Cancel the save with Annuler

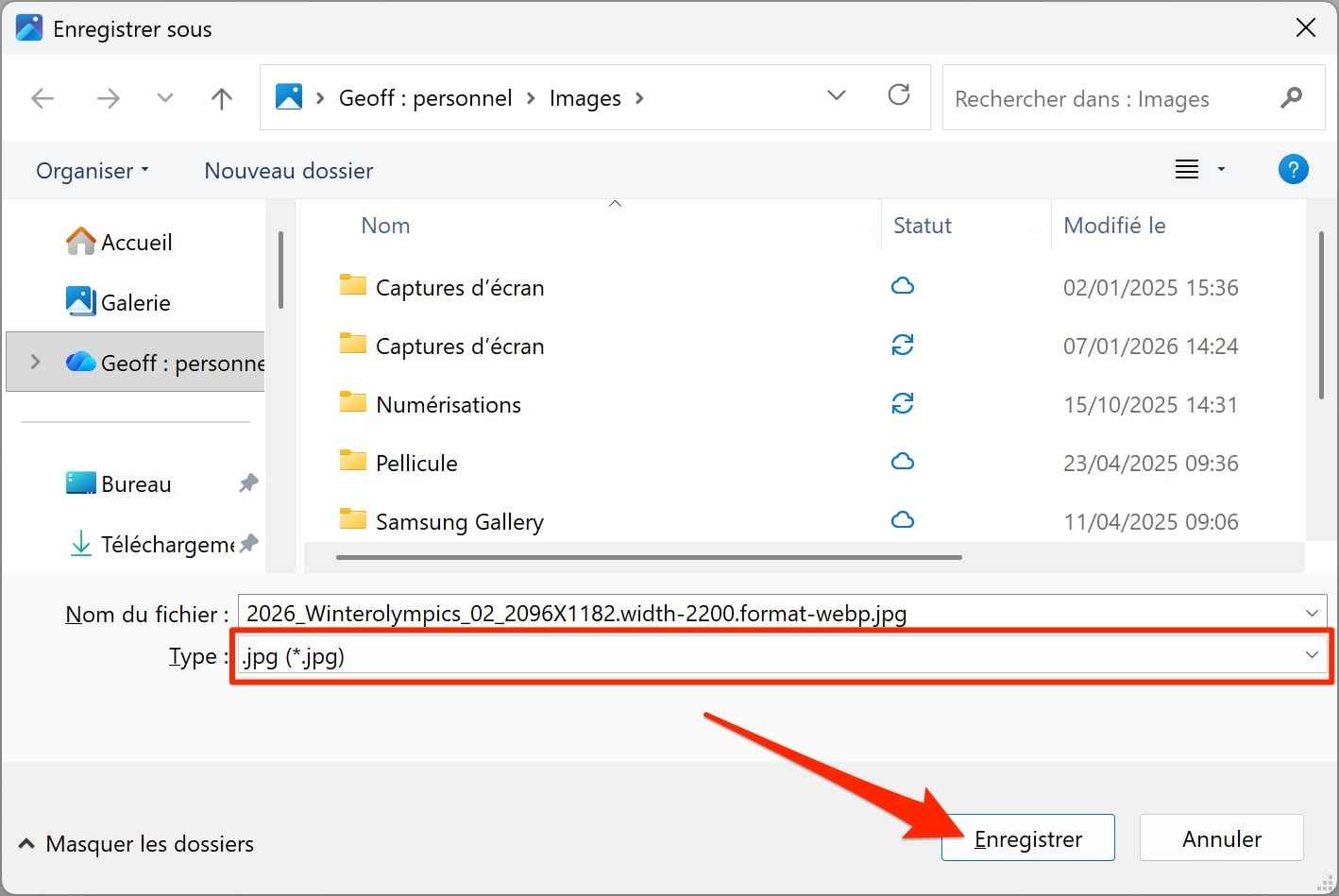coord(1221,837)
